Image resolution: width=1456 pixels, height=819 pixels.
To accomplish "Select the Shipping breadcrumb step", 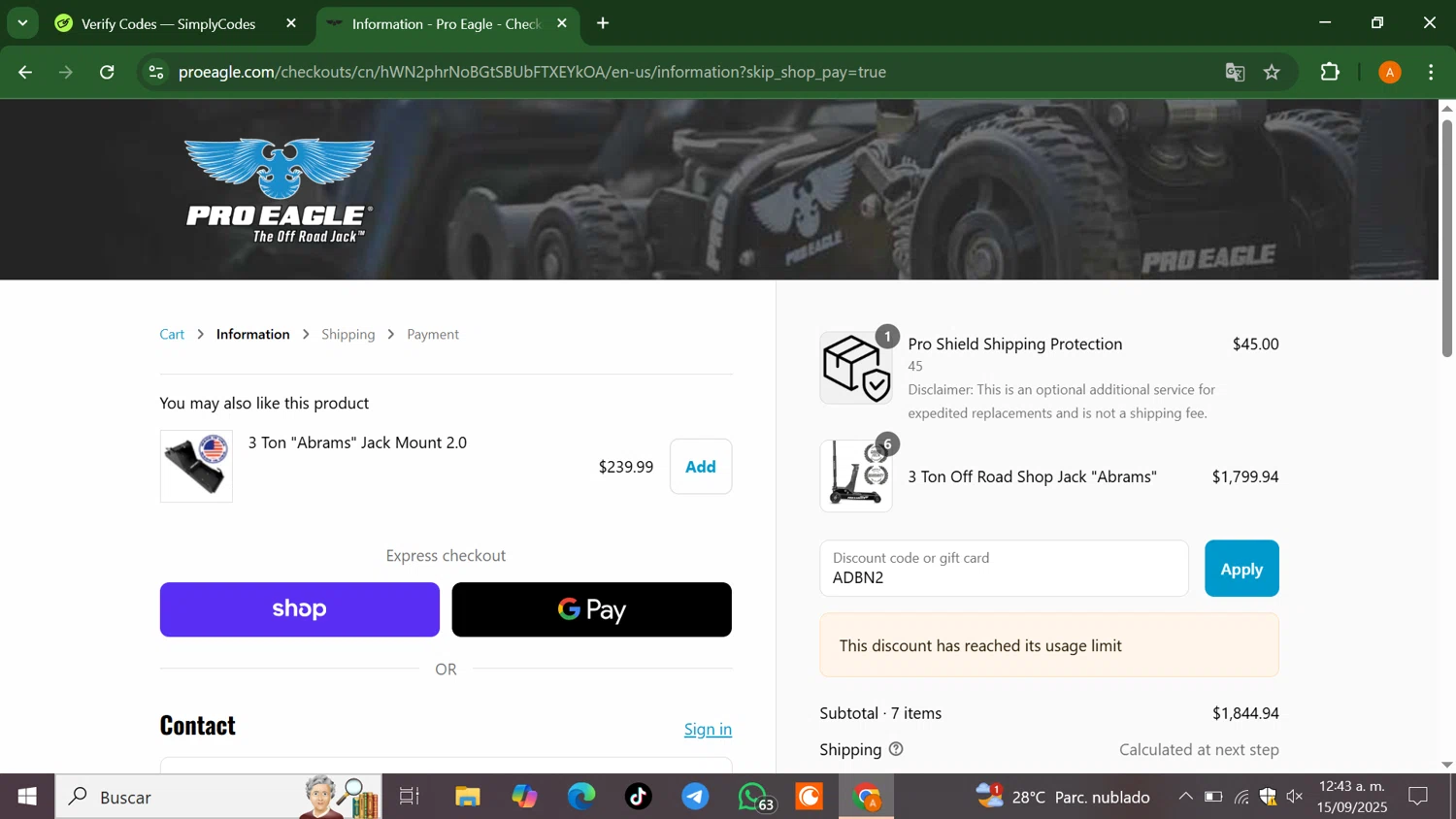I will click(x=347, y=334).
